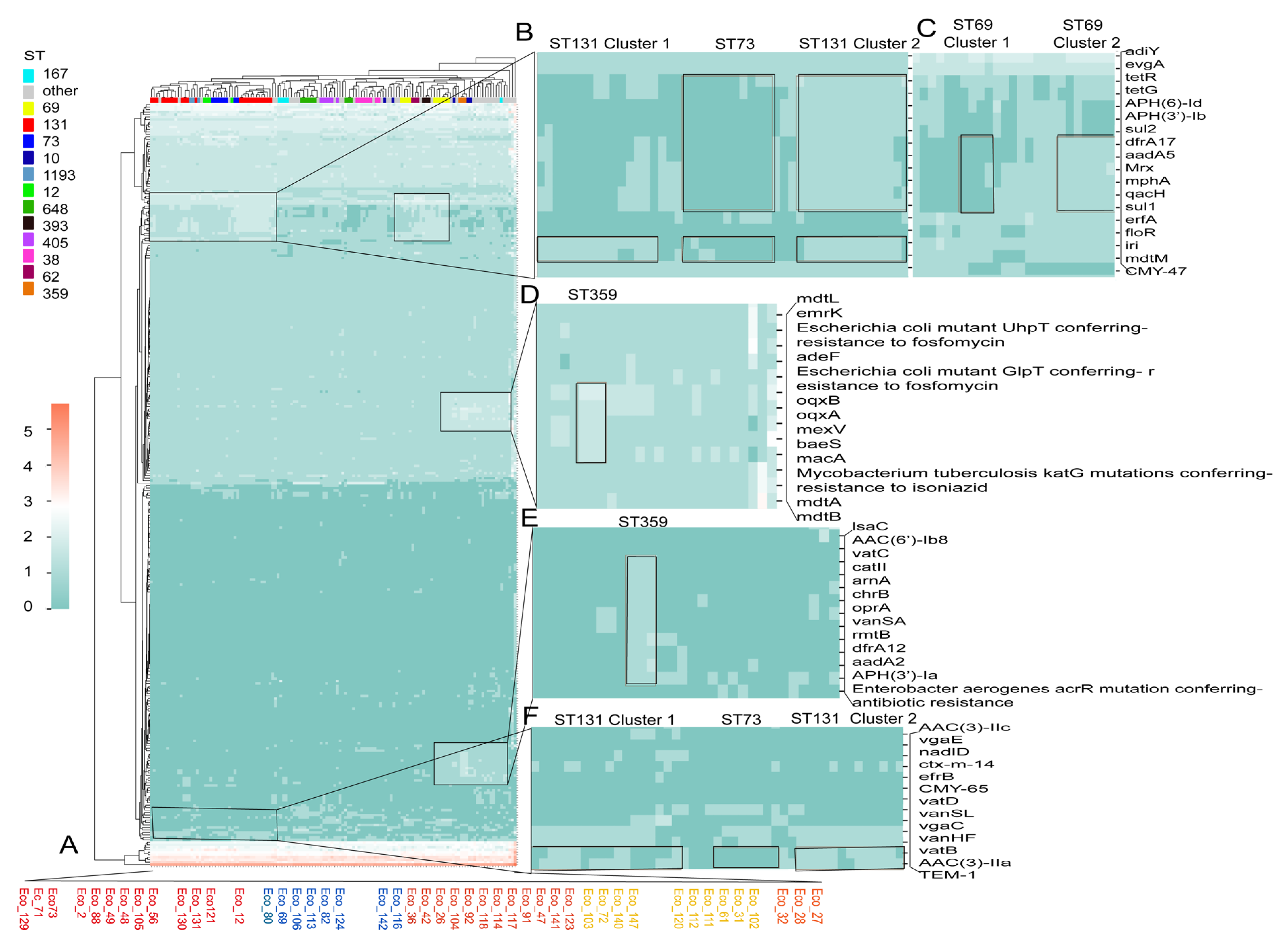Screen dimensions: 1288x942
Task: Click the ST73 heading in panel B
Action: pos(734,44)
